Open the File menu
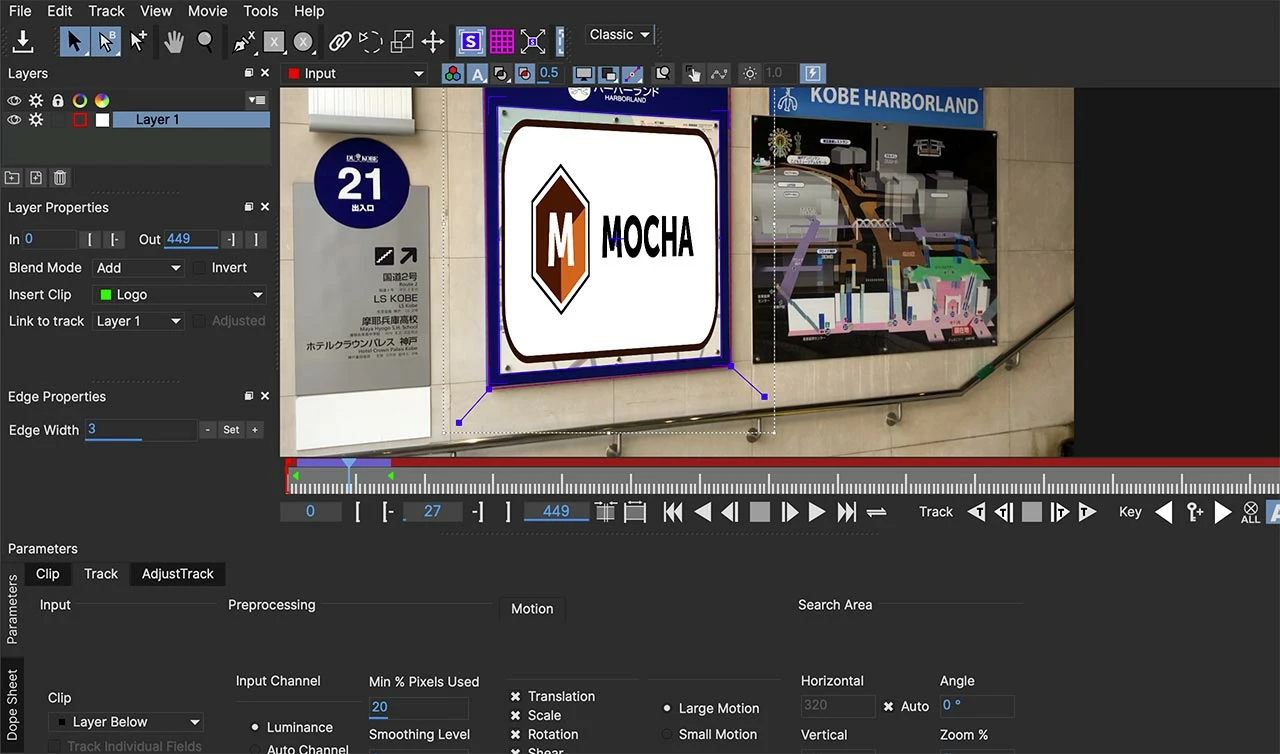 pyautogui.click(x=20, y=11)
